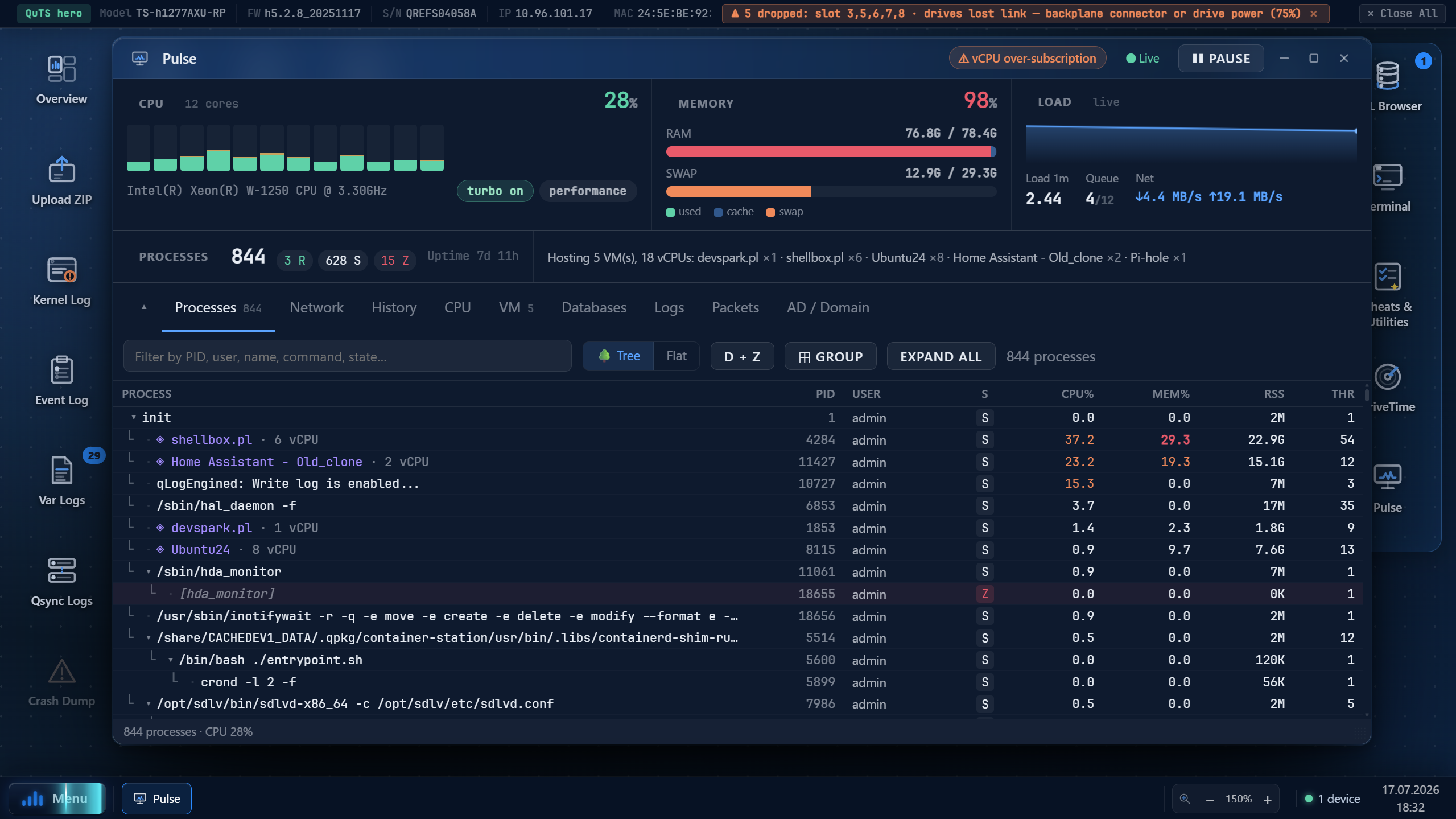This screenshot has height=819, width=1456.
Task: Collapse the /bin/bash entrypoint.sh subtree
Action: point(171,660)
